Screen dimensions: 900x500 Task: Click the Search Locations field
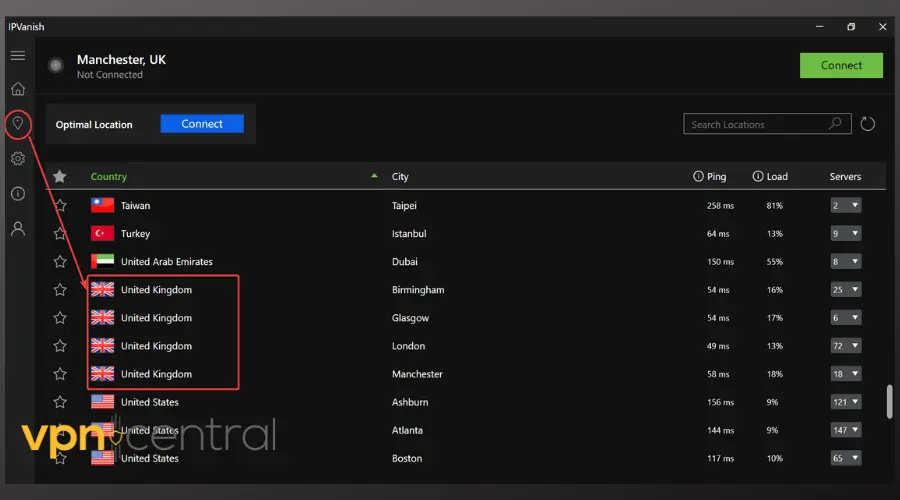pyautogui.click(x=767, y=124)
